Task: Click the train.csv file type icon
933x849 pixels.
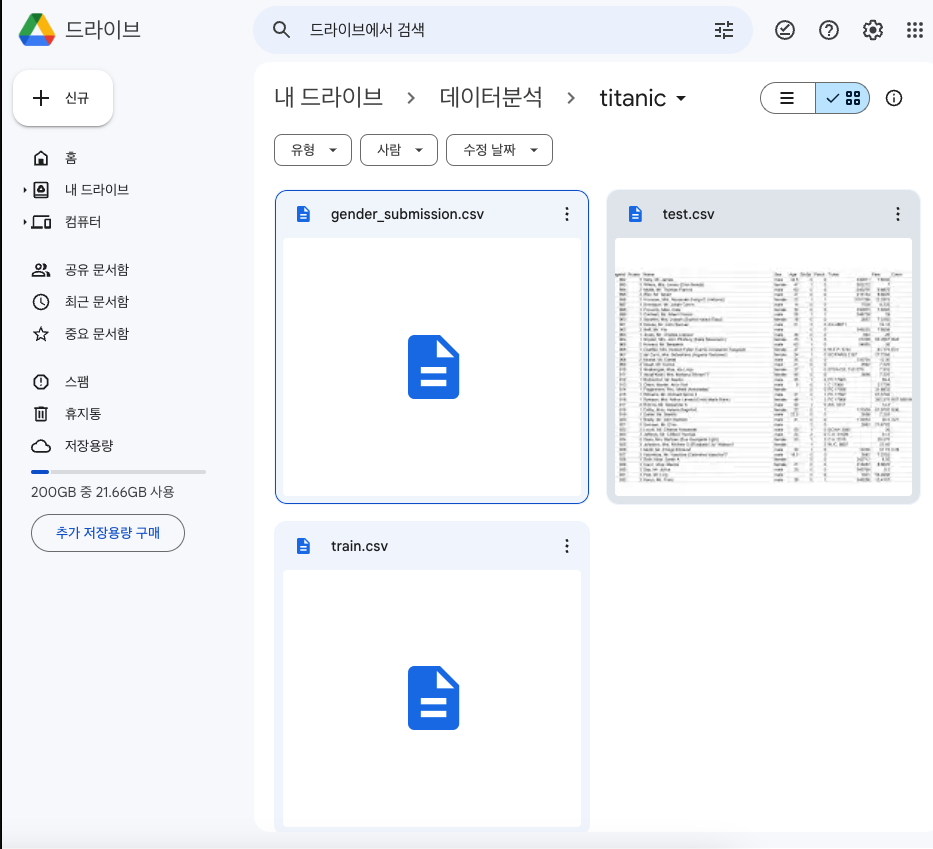Action: click(x=303, y=546)
